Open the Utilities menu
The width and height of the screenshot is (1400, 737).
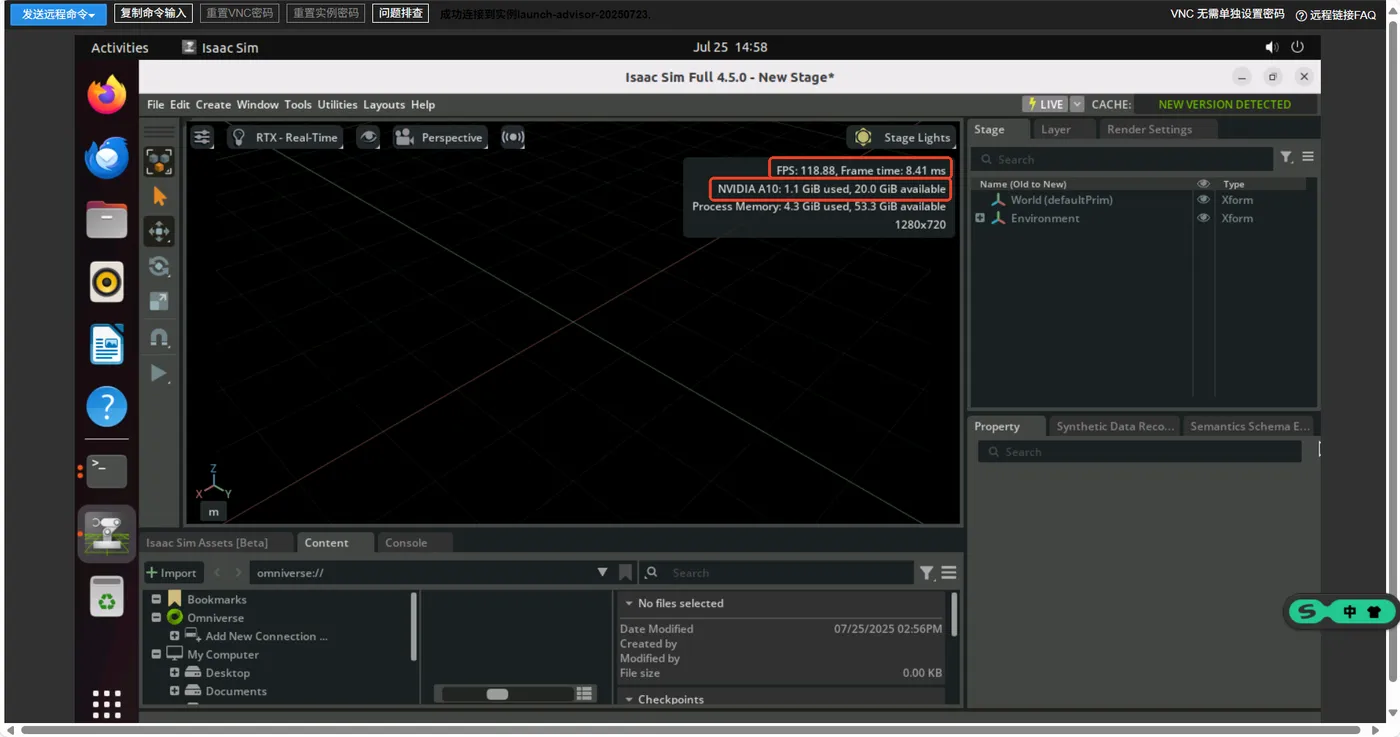coord(337,104)
